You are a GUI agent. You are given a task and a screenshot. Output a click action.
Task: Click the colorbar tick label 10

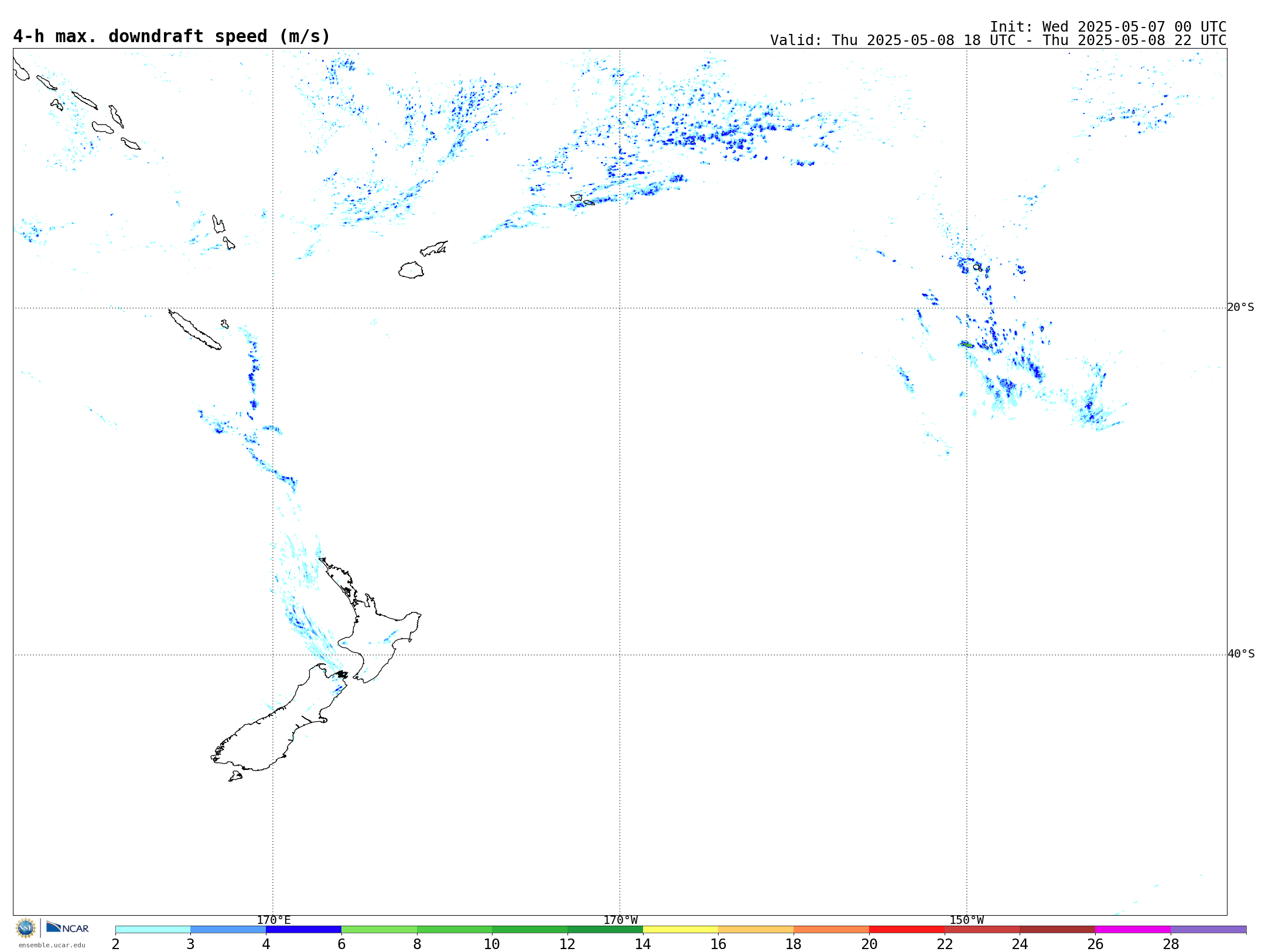coord(492,944)
